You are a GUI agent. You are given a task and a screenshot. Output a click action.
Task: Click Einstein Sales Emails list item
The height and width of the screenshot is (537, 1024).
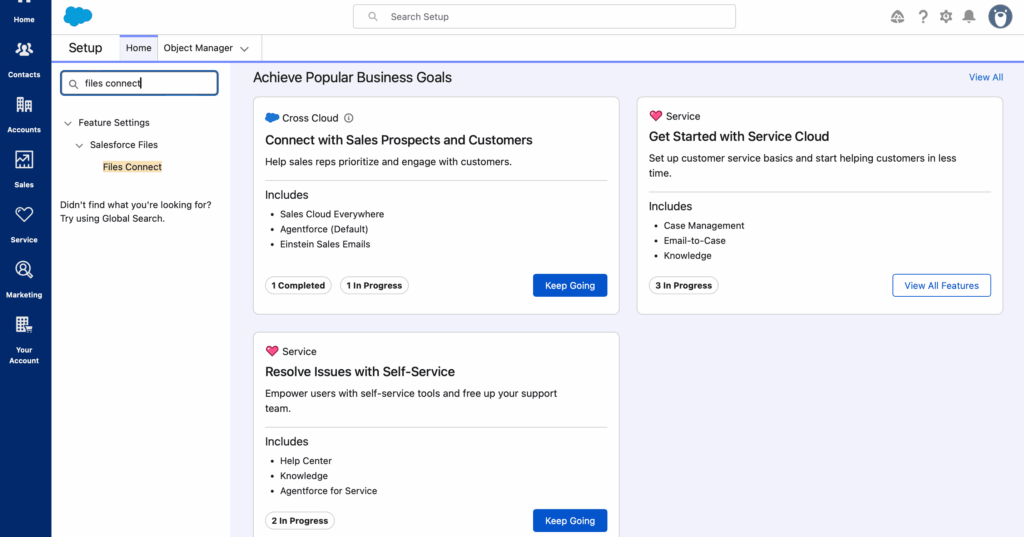click(x=325, y=244)
